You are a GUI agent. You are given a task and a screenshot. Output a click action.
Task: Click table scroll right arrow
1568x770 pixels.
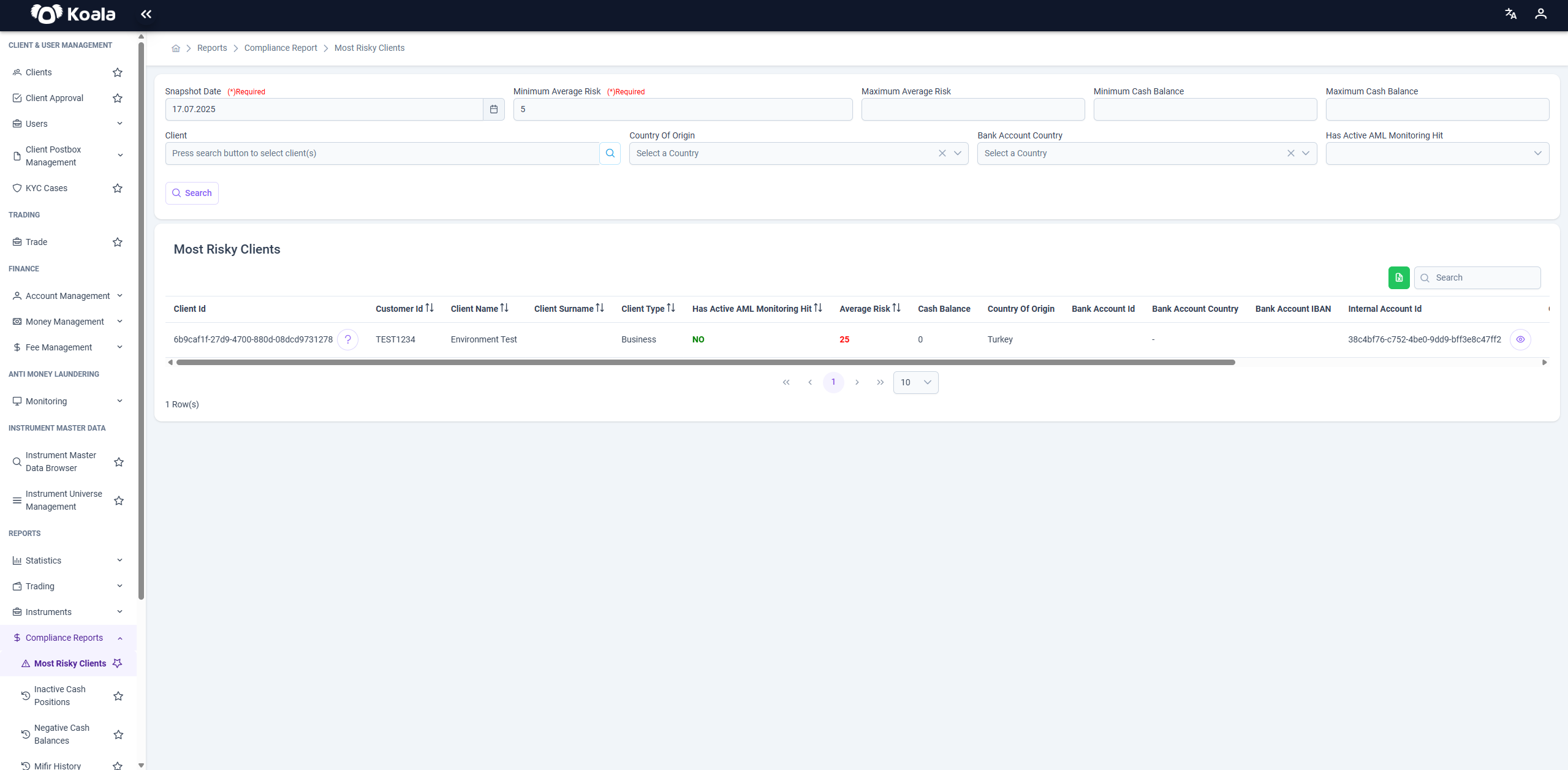(x=1544, y=363)
